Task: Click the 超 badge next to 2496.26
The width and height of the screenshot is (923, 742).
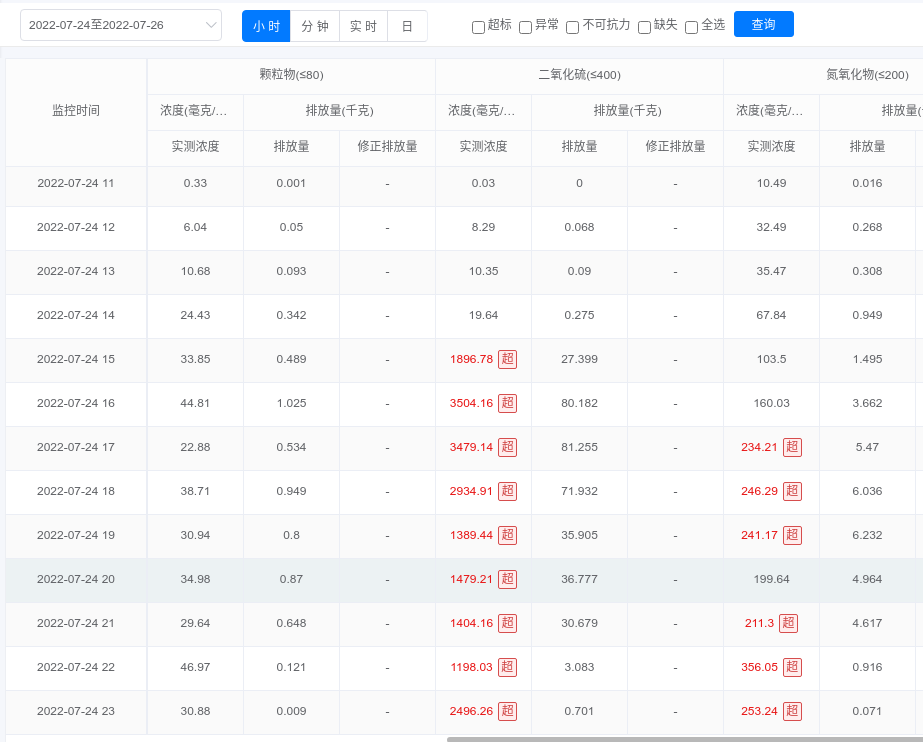Action: coord(507,711)
